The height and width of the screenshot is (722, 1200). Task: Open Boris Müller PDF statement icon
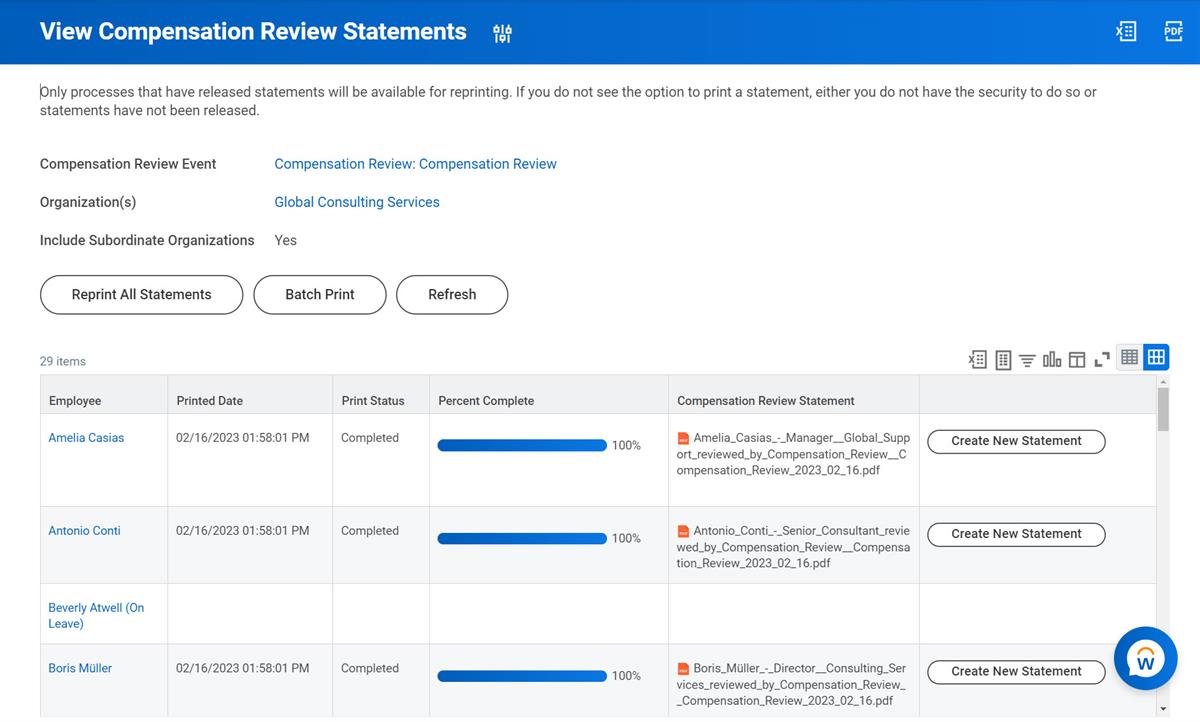coord(683,668)
